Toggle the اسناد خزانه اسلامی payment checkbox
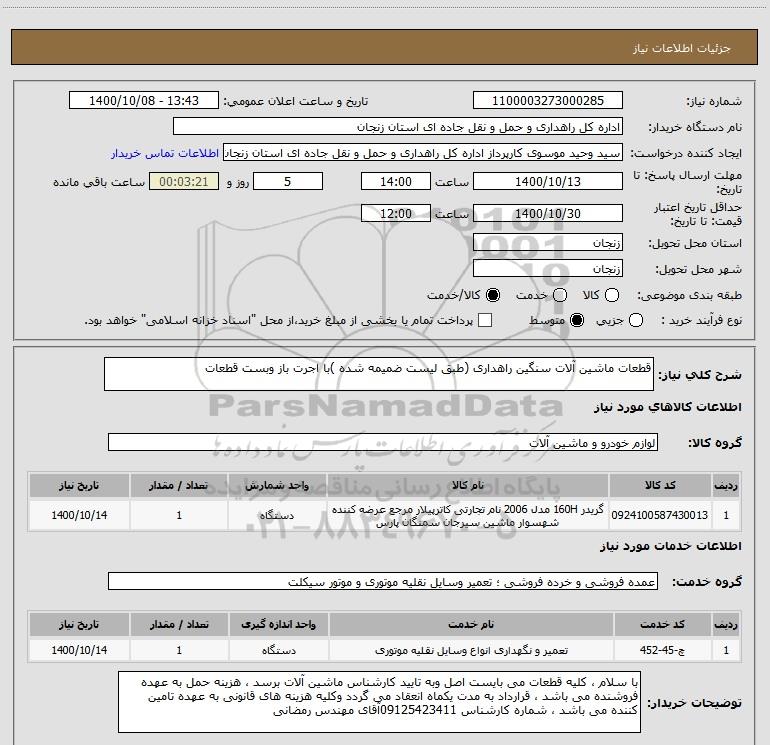Screen dimensions: 770x745 [485, 320]
